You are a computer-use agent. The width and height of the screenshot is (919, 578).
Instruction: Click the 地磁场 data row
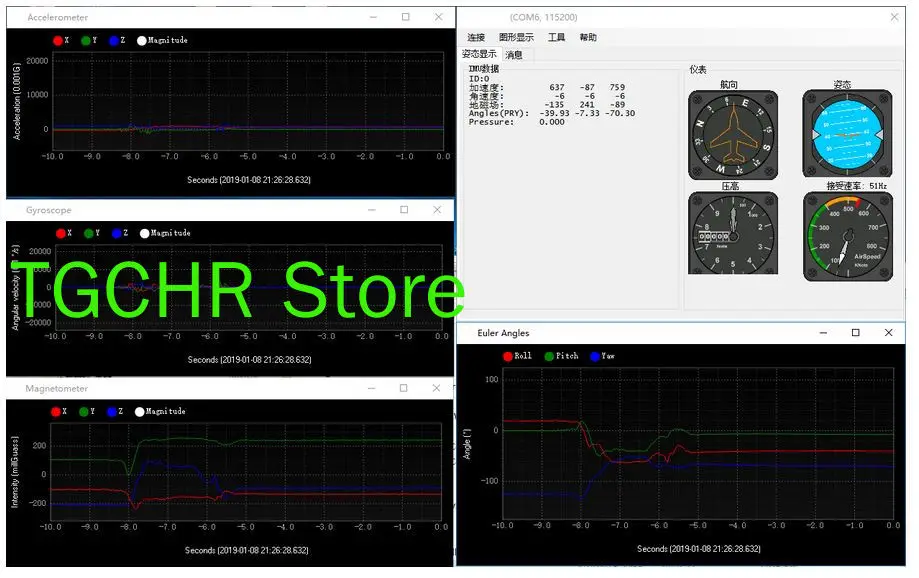[x=547, y=105]
